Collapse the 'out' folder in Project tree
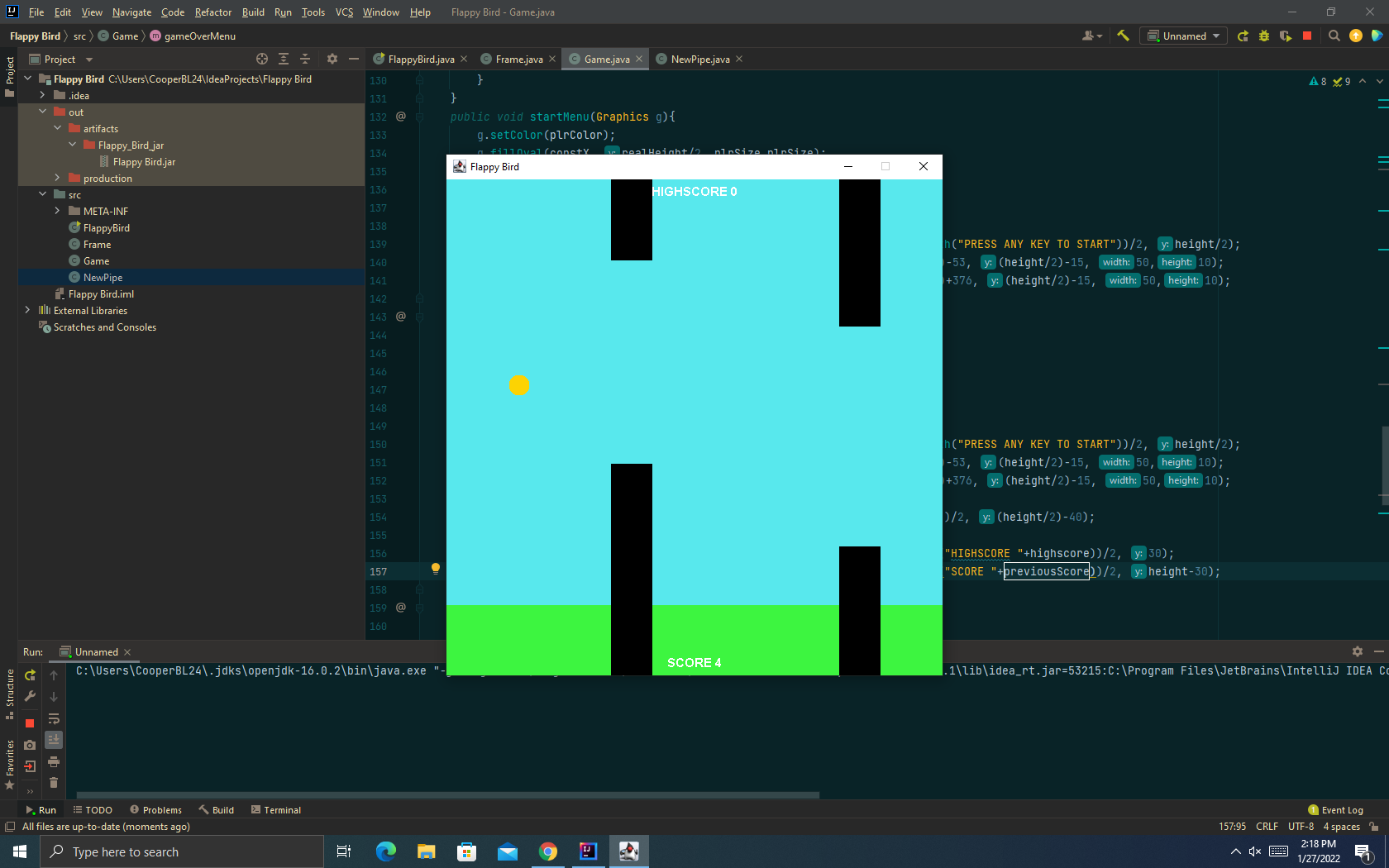Image resolution: width=1389 pixels, height=868 pixels. click(42, 112)
